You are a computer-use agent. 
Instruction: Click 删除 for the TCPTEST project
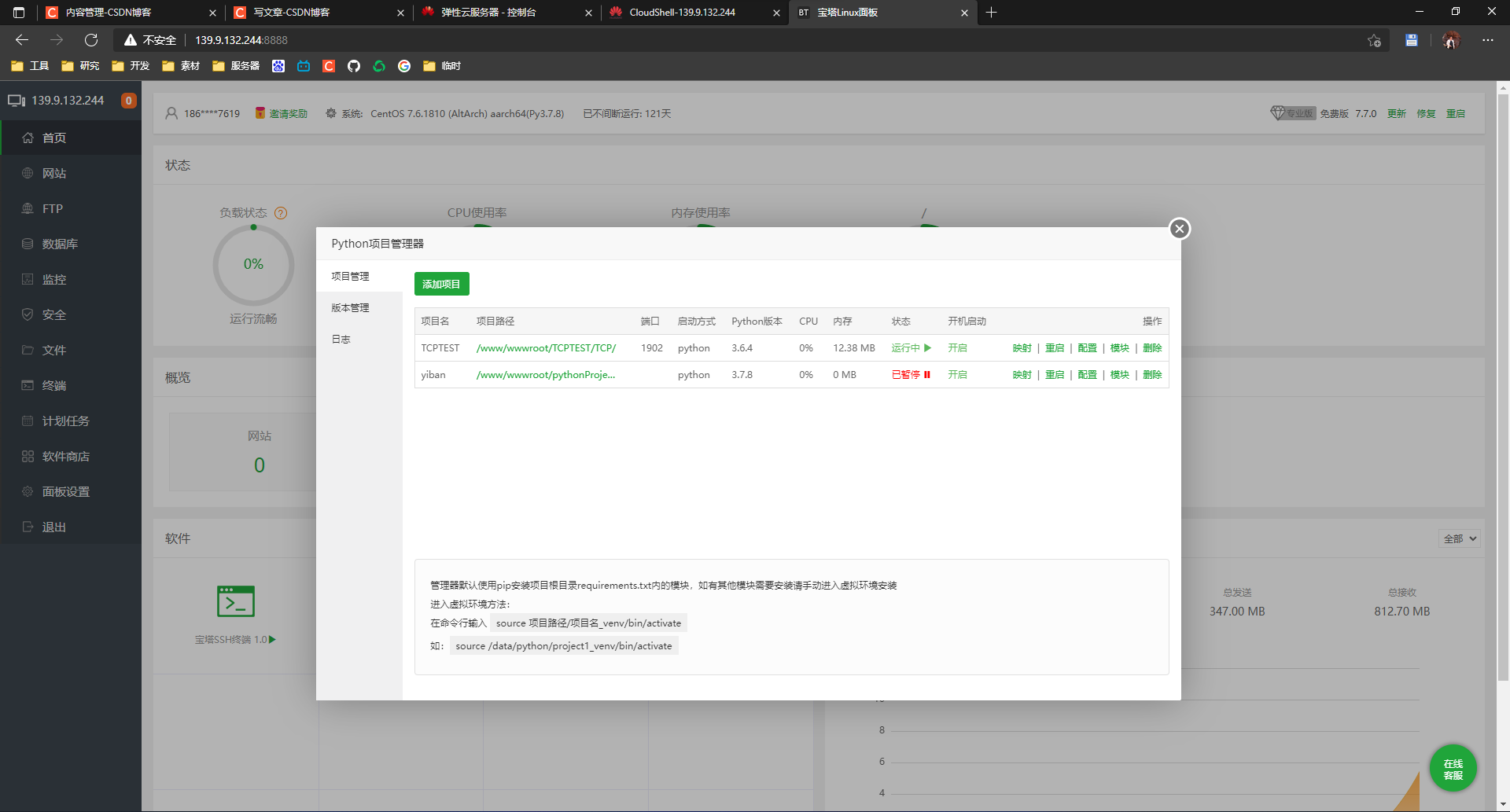tap(1152, 347)
